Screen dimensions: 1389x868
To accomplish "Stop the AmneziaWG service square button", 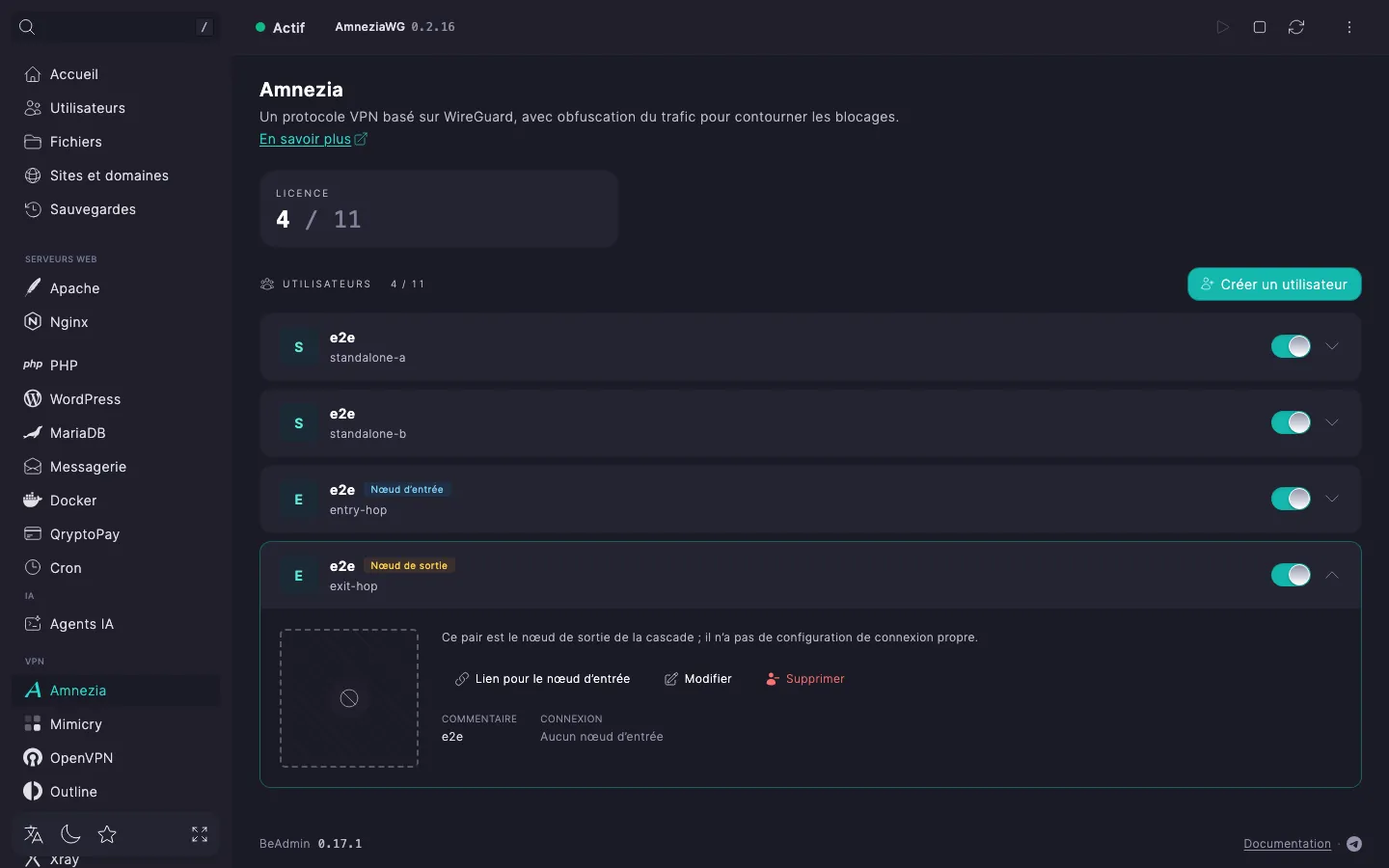I will 1260,27.
